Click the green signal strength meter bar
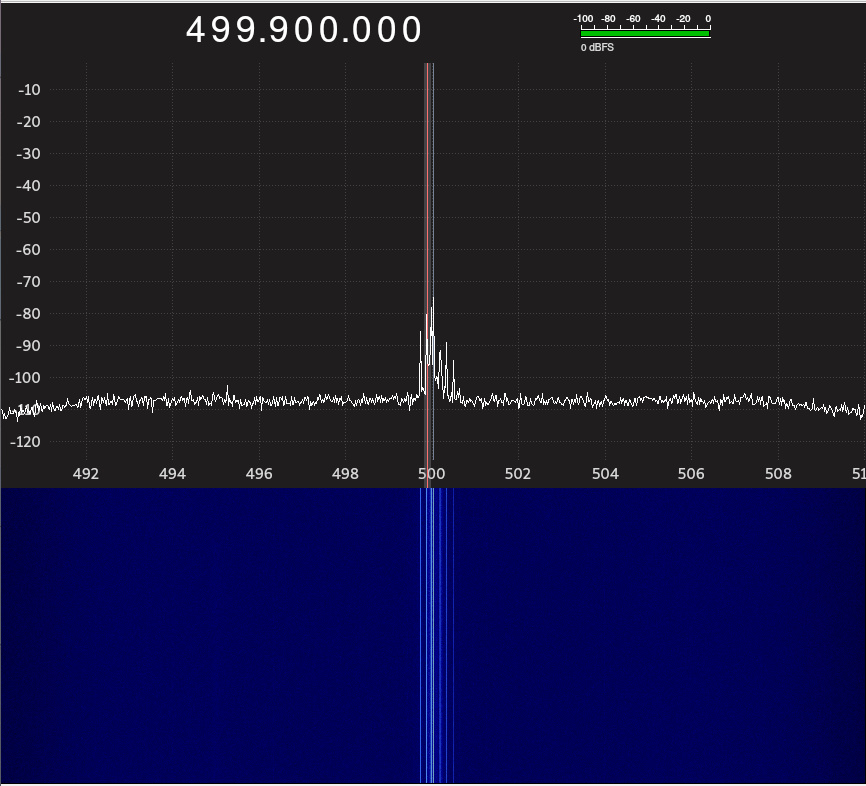 tap(645, 33)
